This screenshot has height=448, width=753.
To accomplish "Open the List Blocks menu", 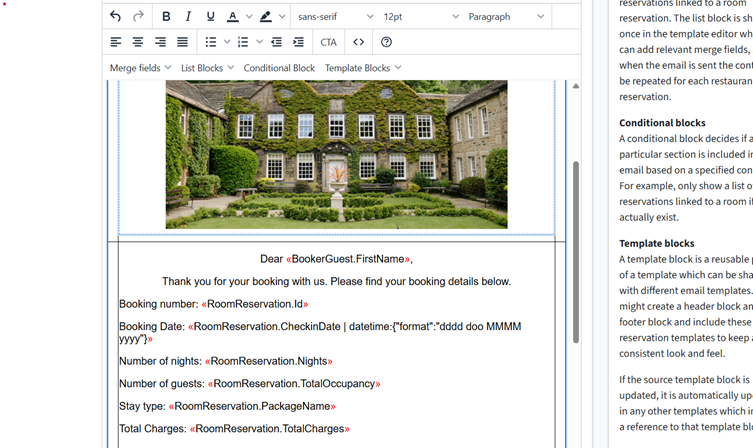I will coord(207,68).
